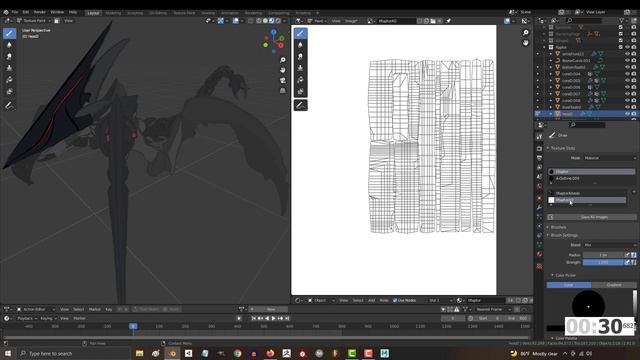Image resolution: width=640 pixels, height=360 pixels.
Task: Click the Blender logo menu
Action: (x=6, y=13)
